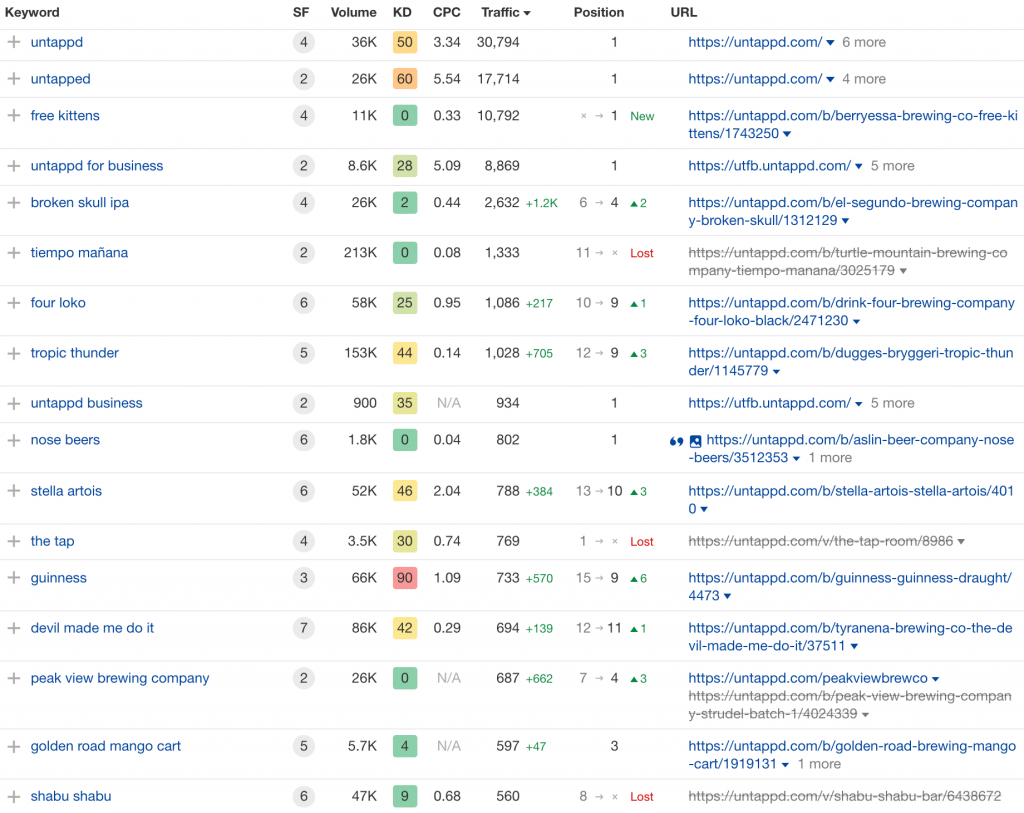Click plus icon beside tiempo mañana
The height and width of the screenshot is (813, 1024).
pyautogui.click(x=14, y=253)
